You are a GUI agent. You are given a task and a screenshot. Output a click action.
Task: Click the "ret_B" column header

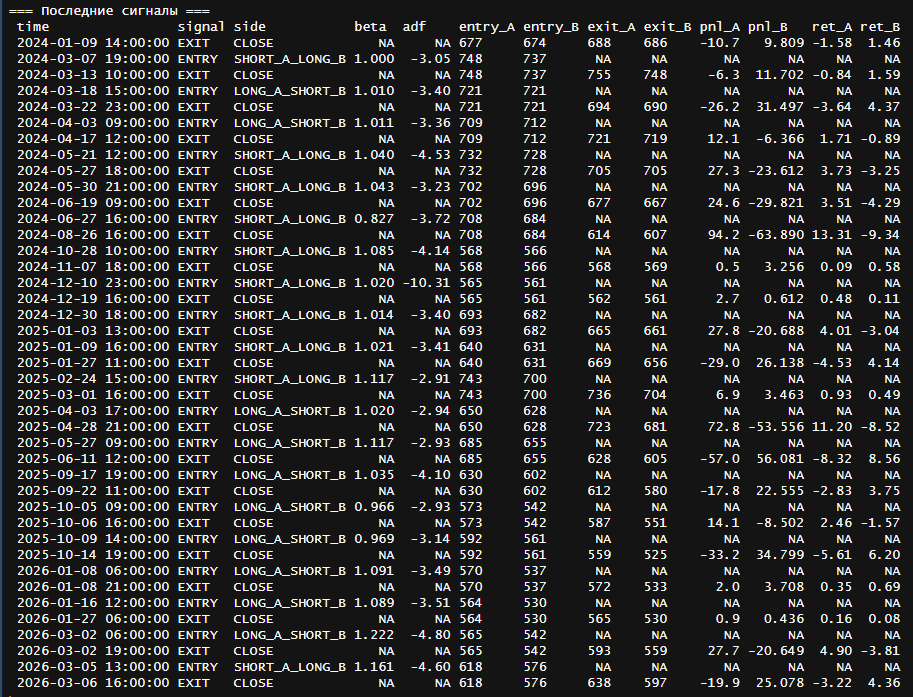[878, 26]
